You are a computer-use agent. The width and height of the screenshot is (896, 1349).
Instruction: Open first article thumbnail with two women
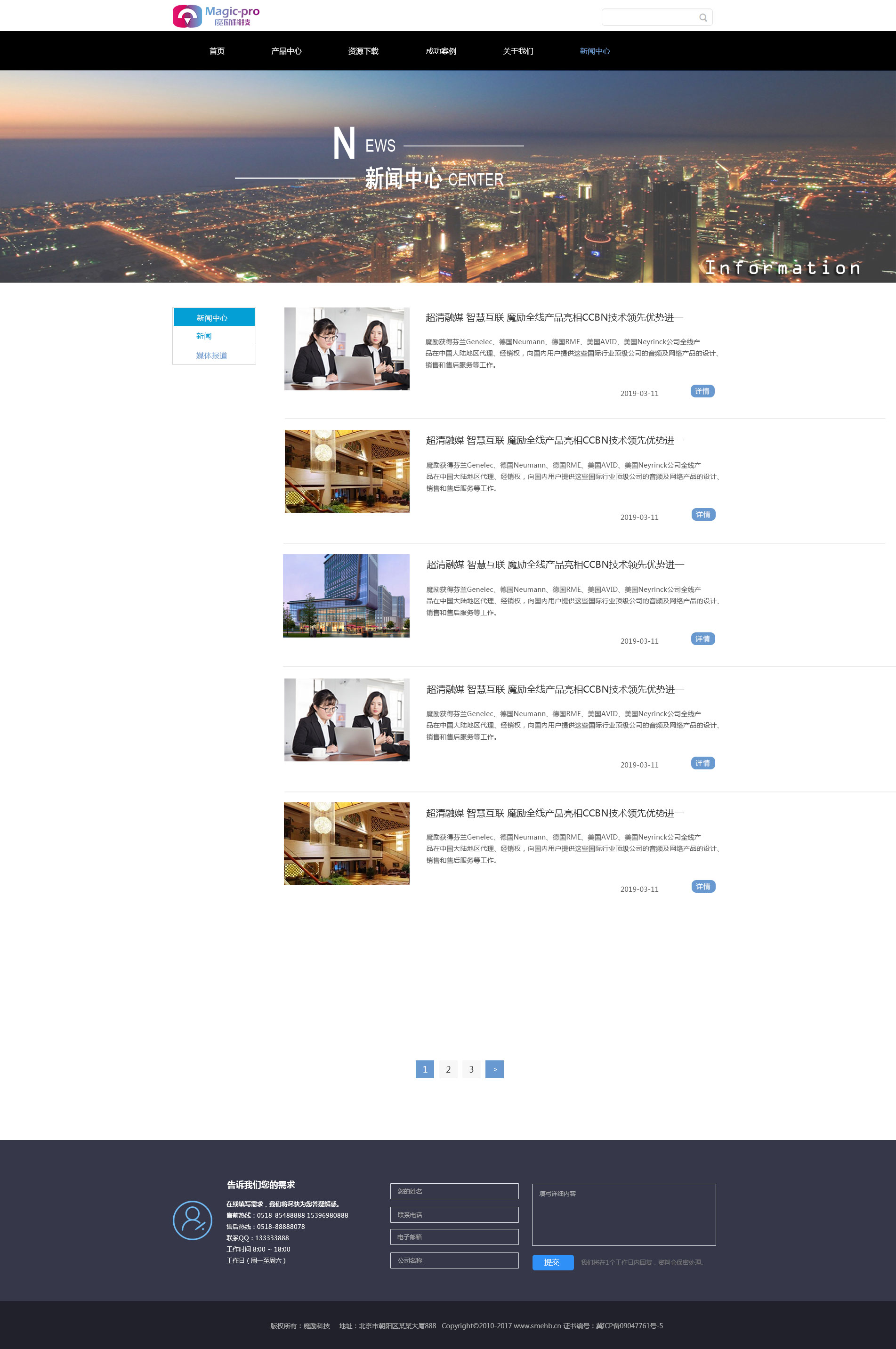click(347, 349)
